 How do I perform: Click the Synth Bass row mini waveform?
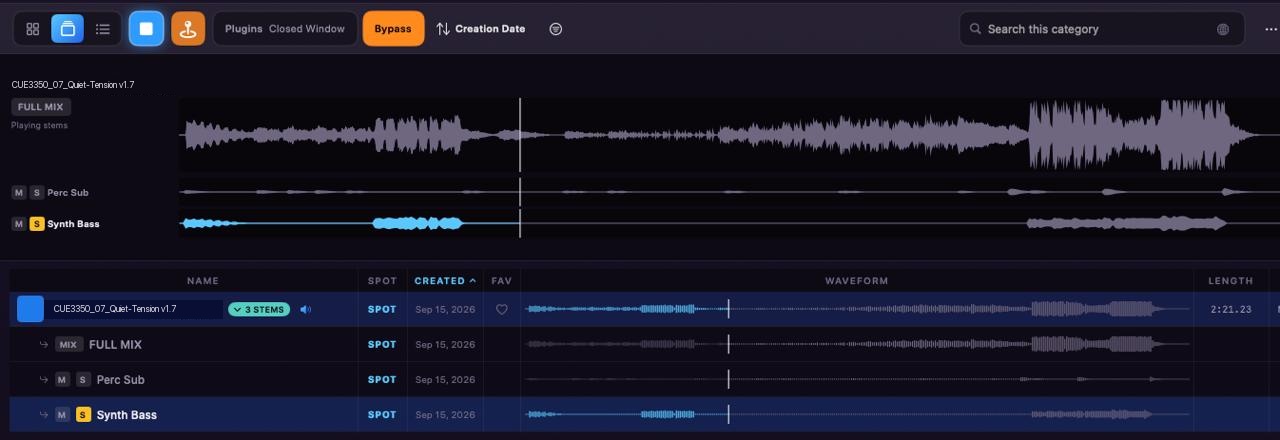(x=858, y=414)
